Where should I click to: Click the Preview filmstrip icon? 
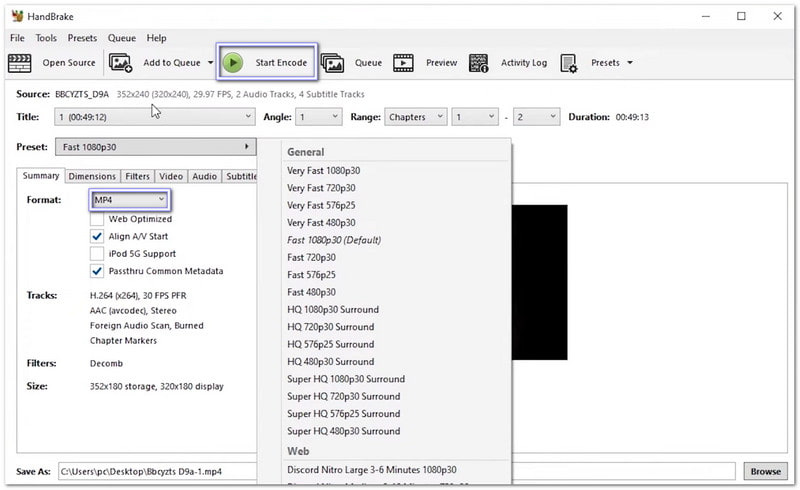click(403, 63)
